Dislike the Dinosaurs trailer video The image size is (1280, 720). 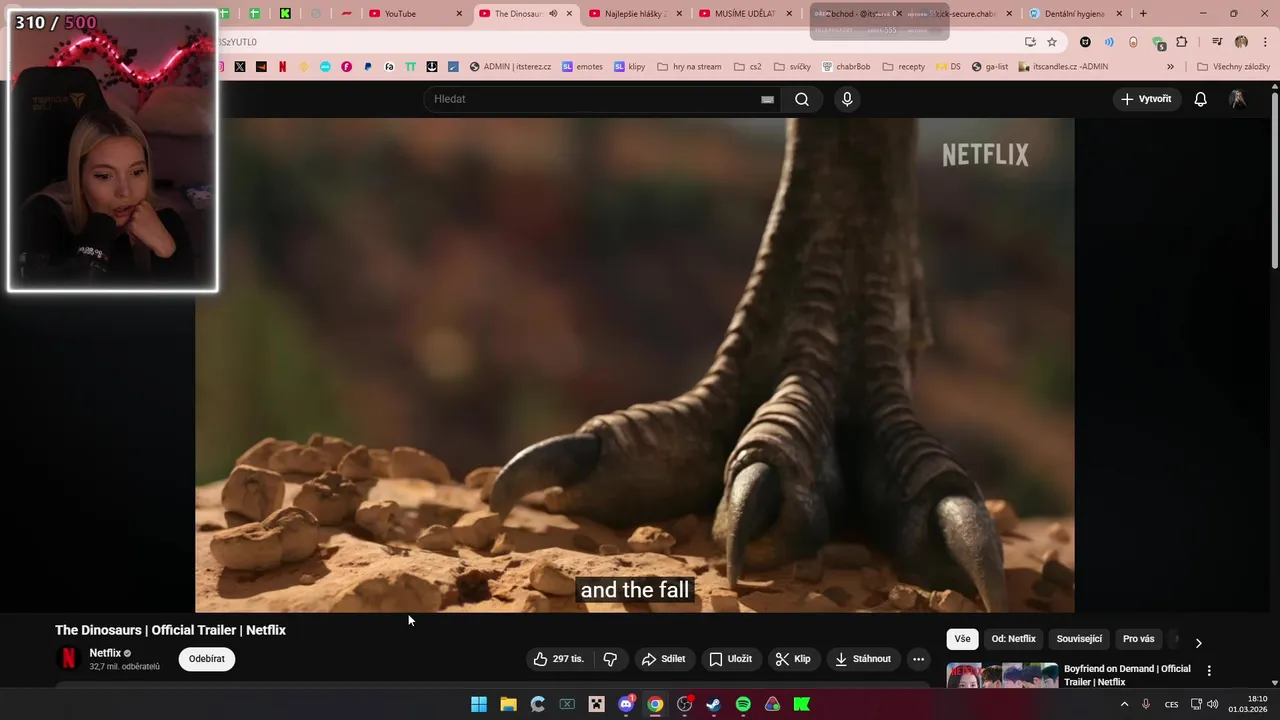610,659
